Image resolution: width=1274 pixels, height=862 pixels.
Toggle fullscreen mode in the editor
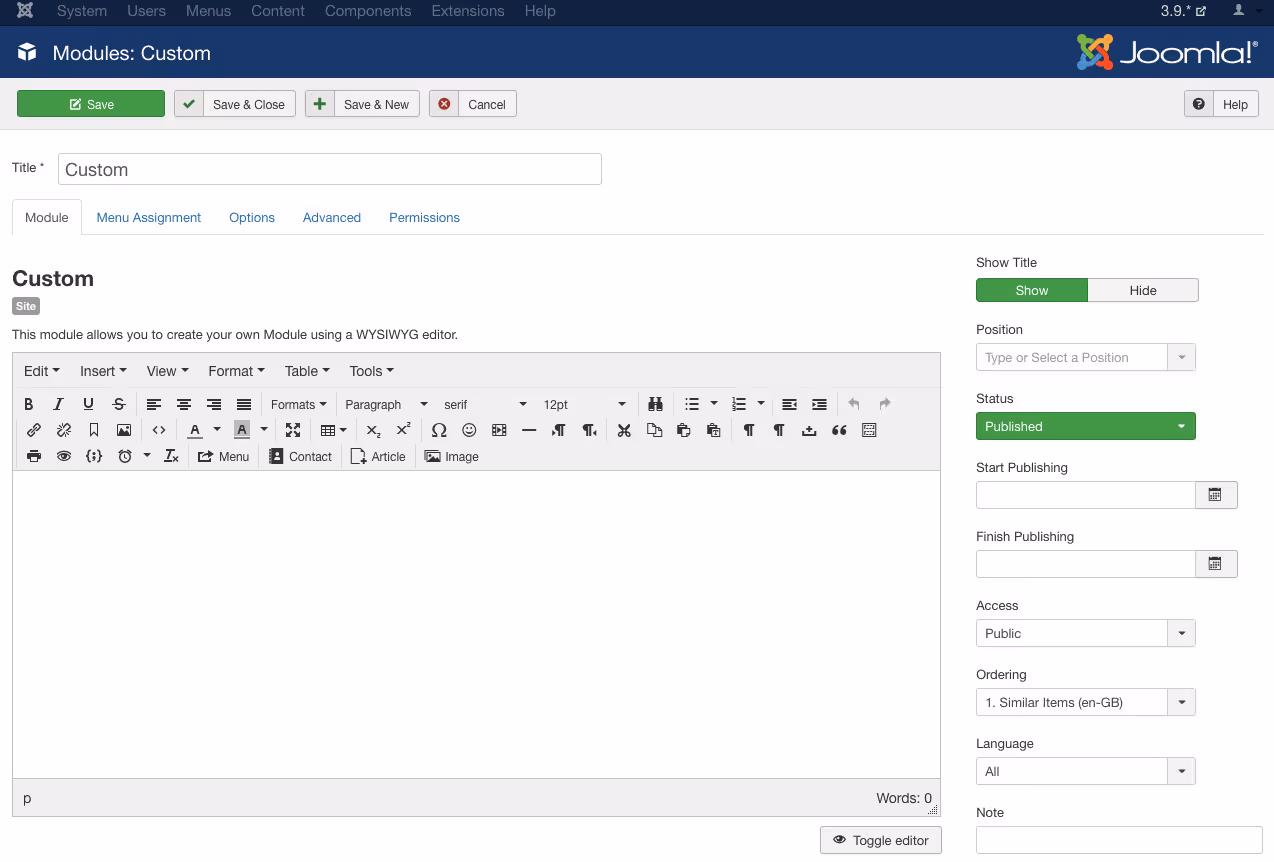[x=293, y=430]
